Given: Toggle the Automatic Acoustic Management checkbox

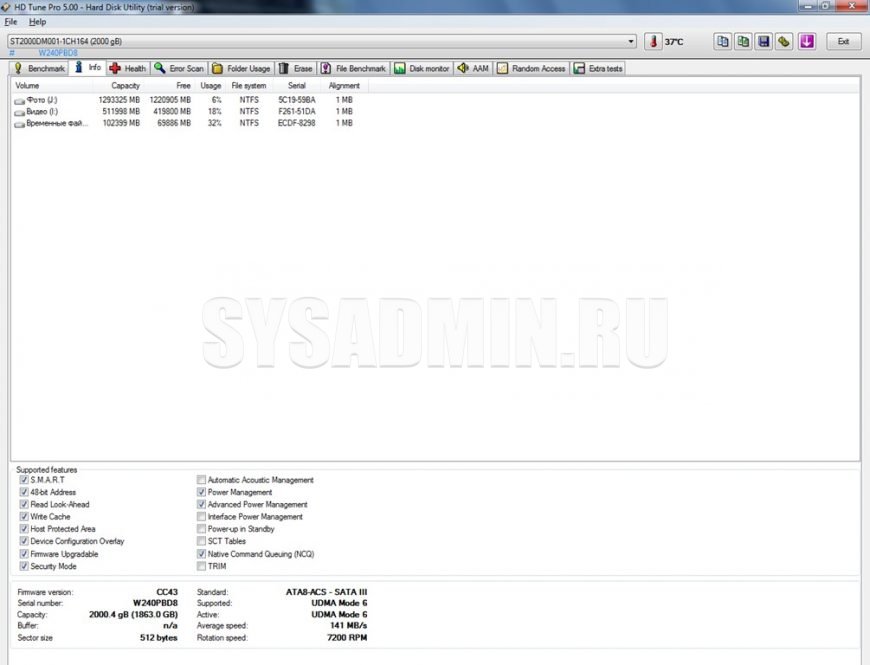Looking at the screenshot, I should (202, 480).
